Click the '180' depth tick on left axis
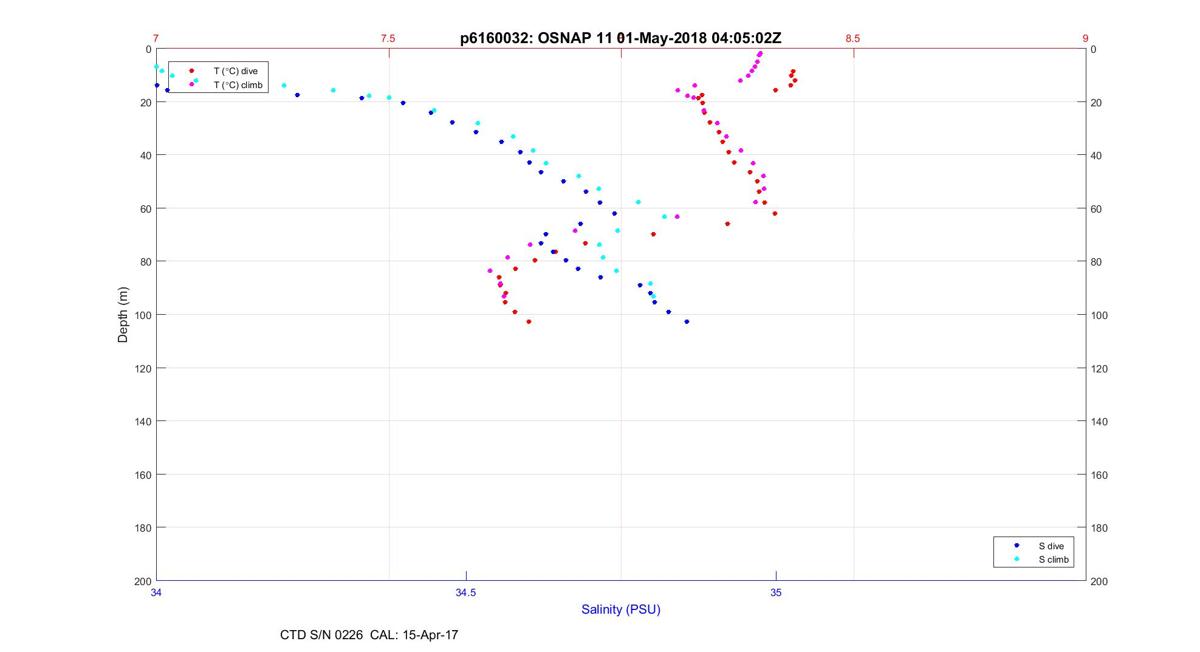The height and width of the screenshot is (652, 1200). point(142,528)
